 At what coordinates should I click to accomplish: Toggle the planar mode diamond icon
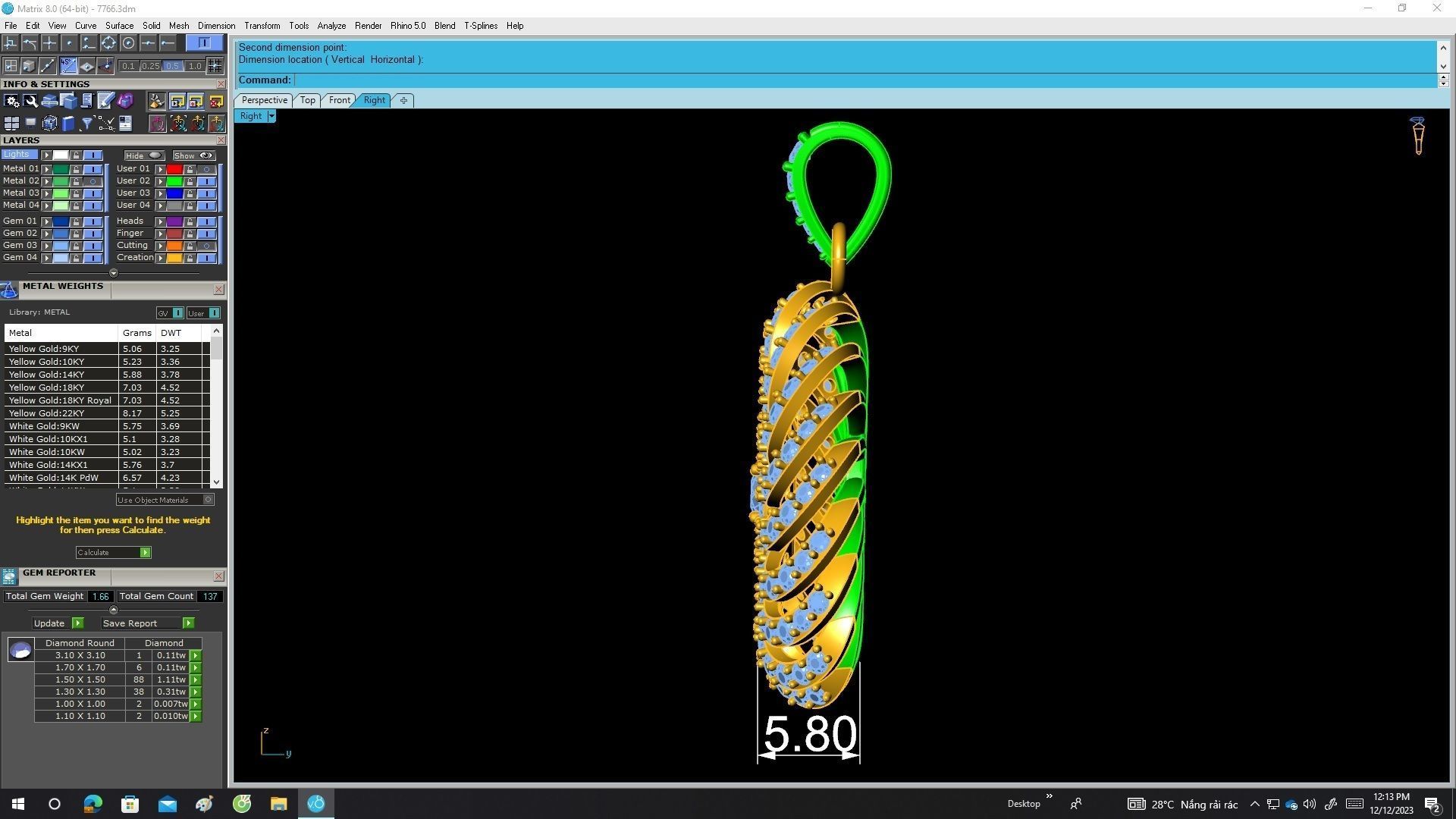click(x=86, y=66)
